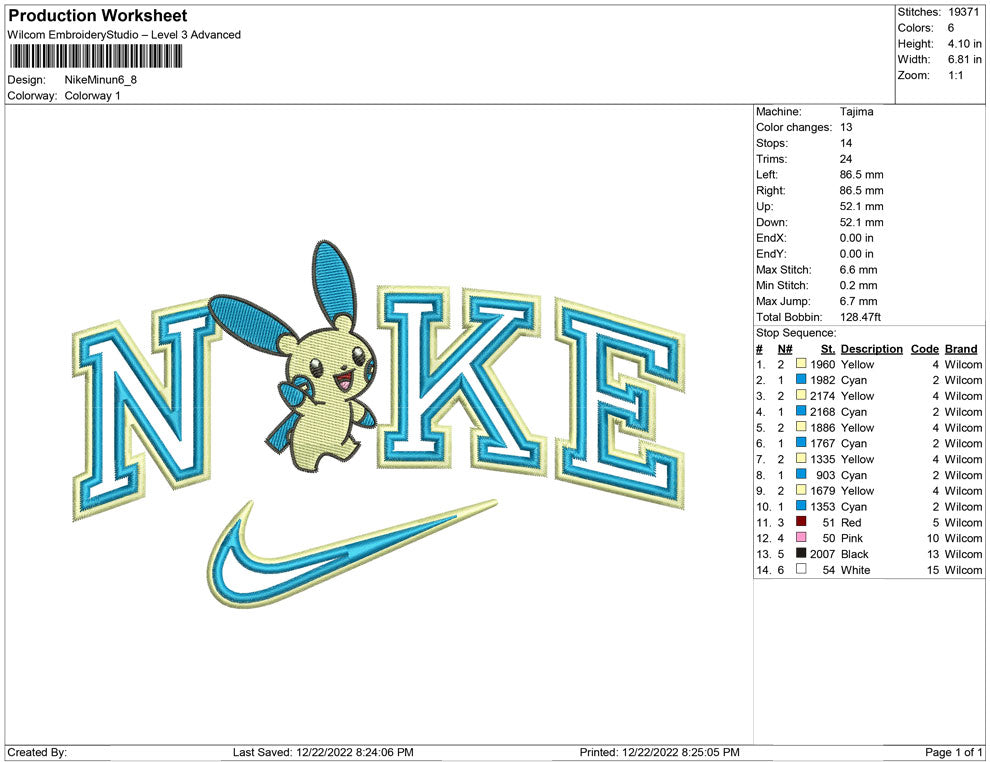Click the Up value '52.1 mm'
The height and width of the screenshot is (762, 990).
[x=861, y=206]
